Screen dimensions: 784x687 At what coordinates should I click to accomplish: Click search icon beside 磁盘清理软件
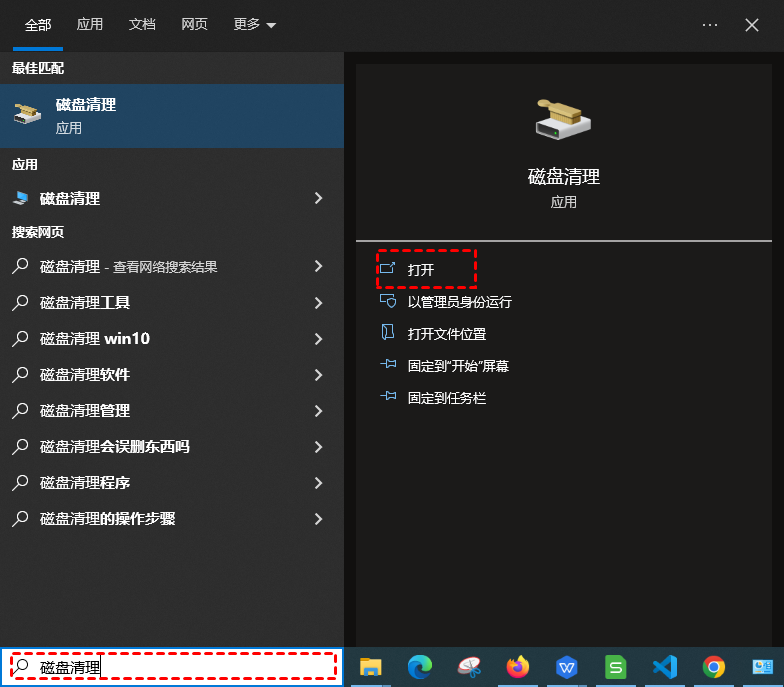click(20, 374)
